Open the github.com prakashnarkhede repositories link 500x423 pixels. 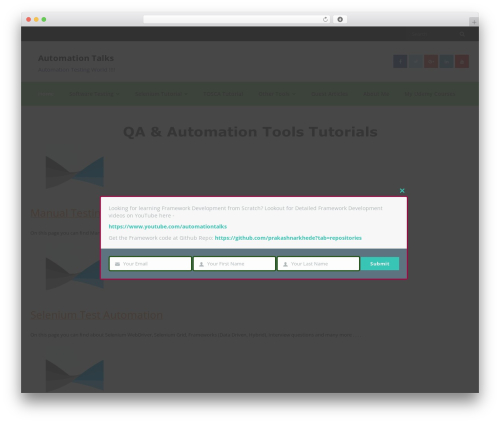(x=288, y=238)
